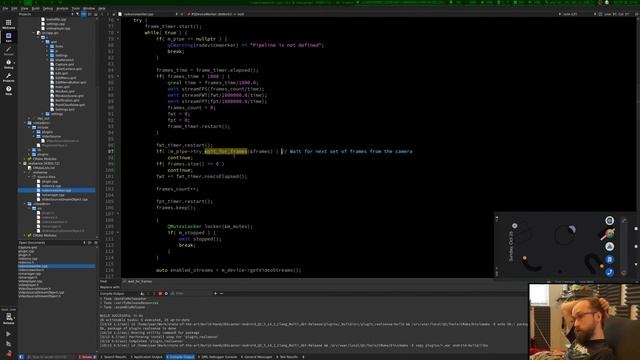Open the Analyze menu
Viewport: 640px width, 360px height.
point(62,8)
